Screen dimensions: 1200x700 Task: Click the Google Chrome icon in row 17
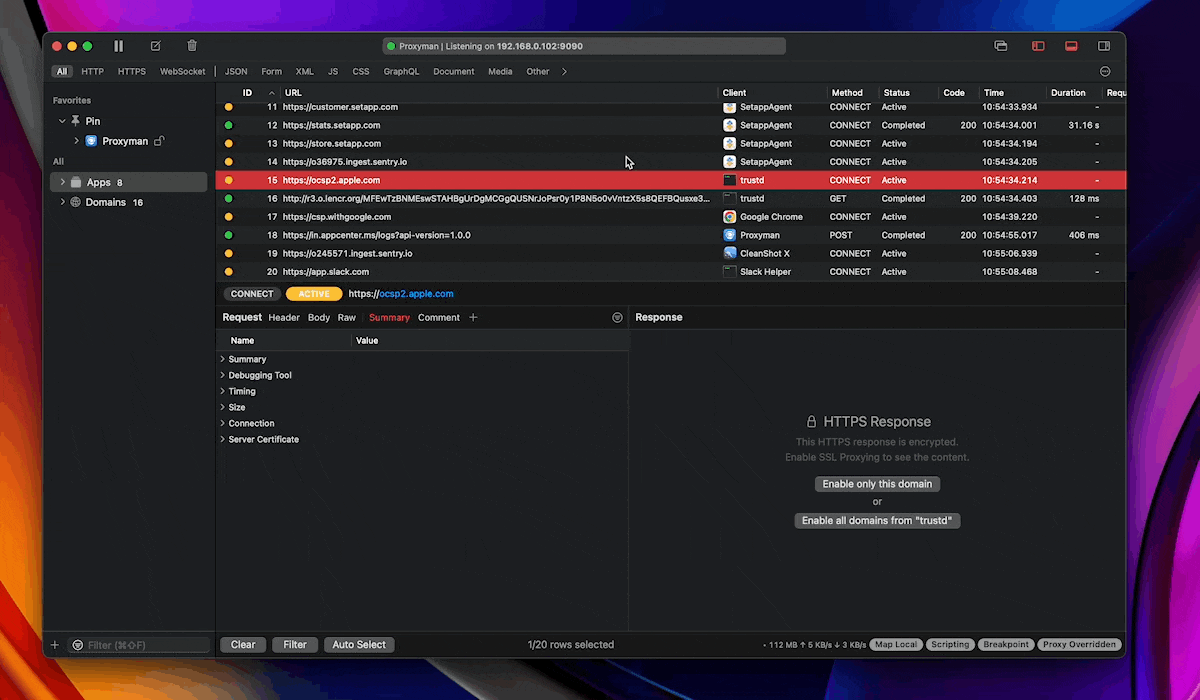click(730, 217)
